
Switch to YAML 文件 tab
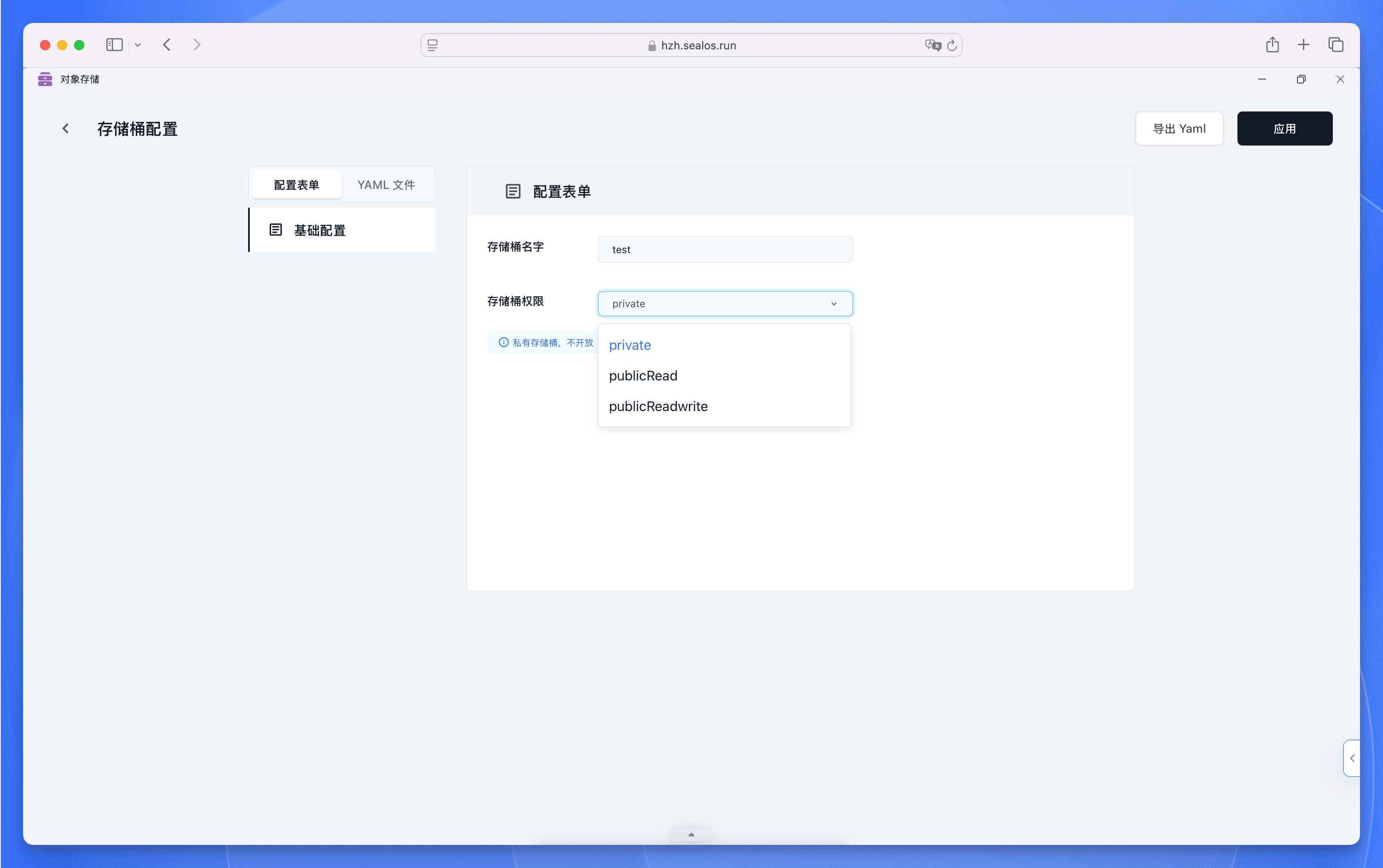[x=386, y=184]
